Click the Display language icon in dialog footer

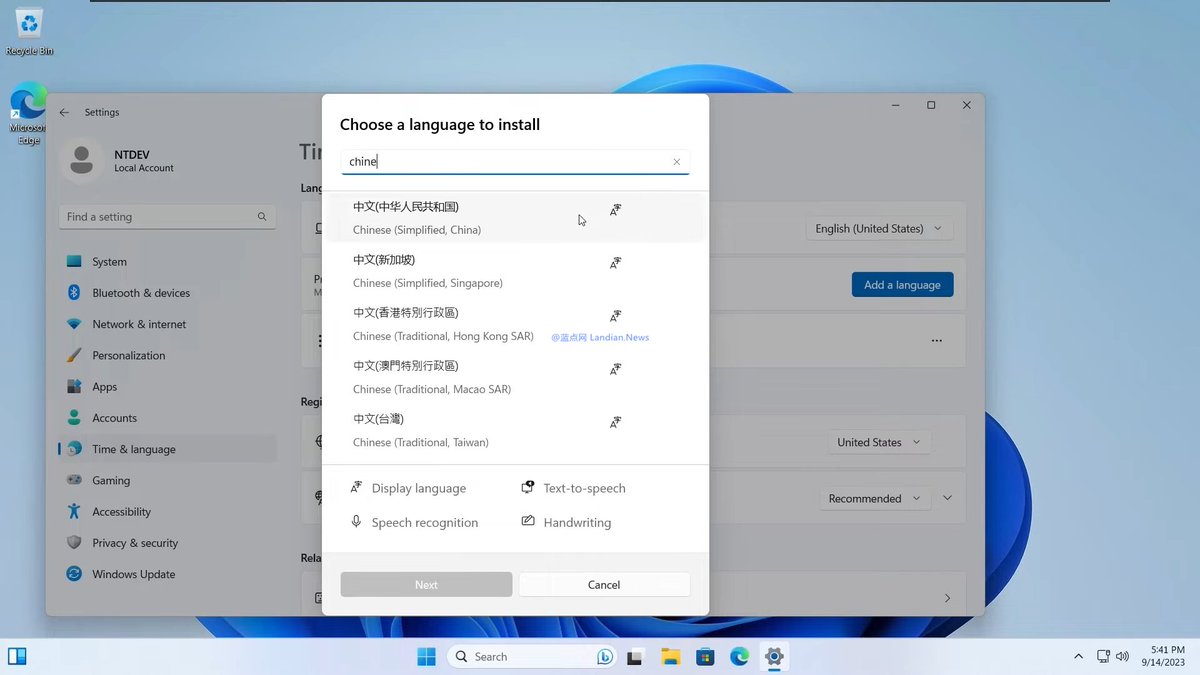tap(356, 488)
